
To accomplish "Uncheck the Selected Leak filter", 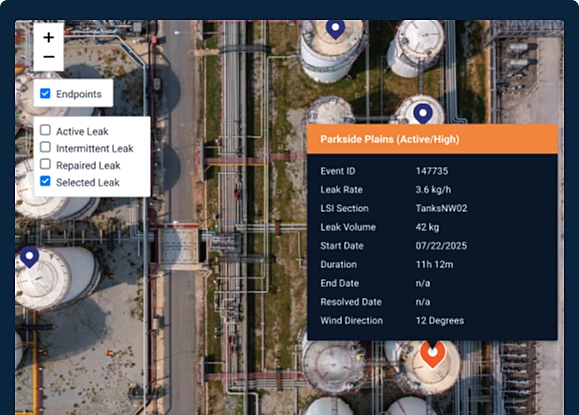I will (x=45, y=181).
